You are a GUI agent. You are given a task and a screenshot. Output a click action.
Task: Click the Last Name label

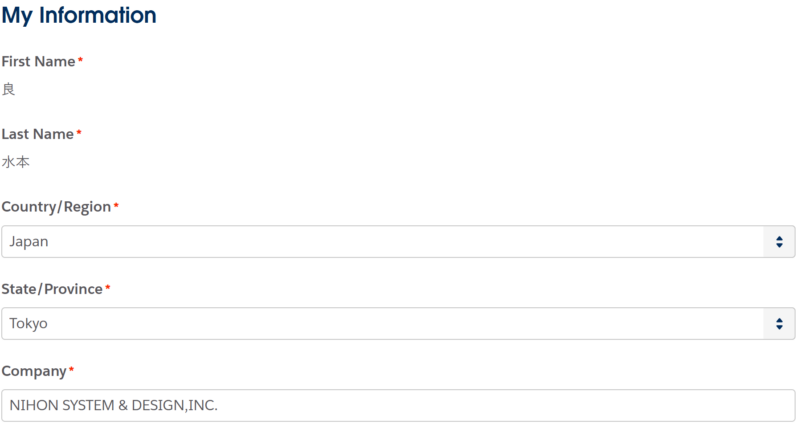pos(38,134)
